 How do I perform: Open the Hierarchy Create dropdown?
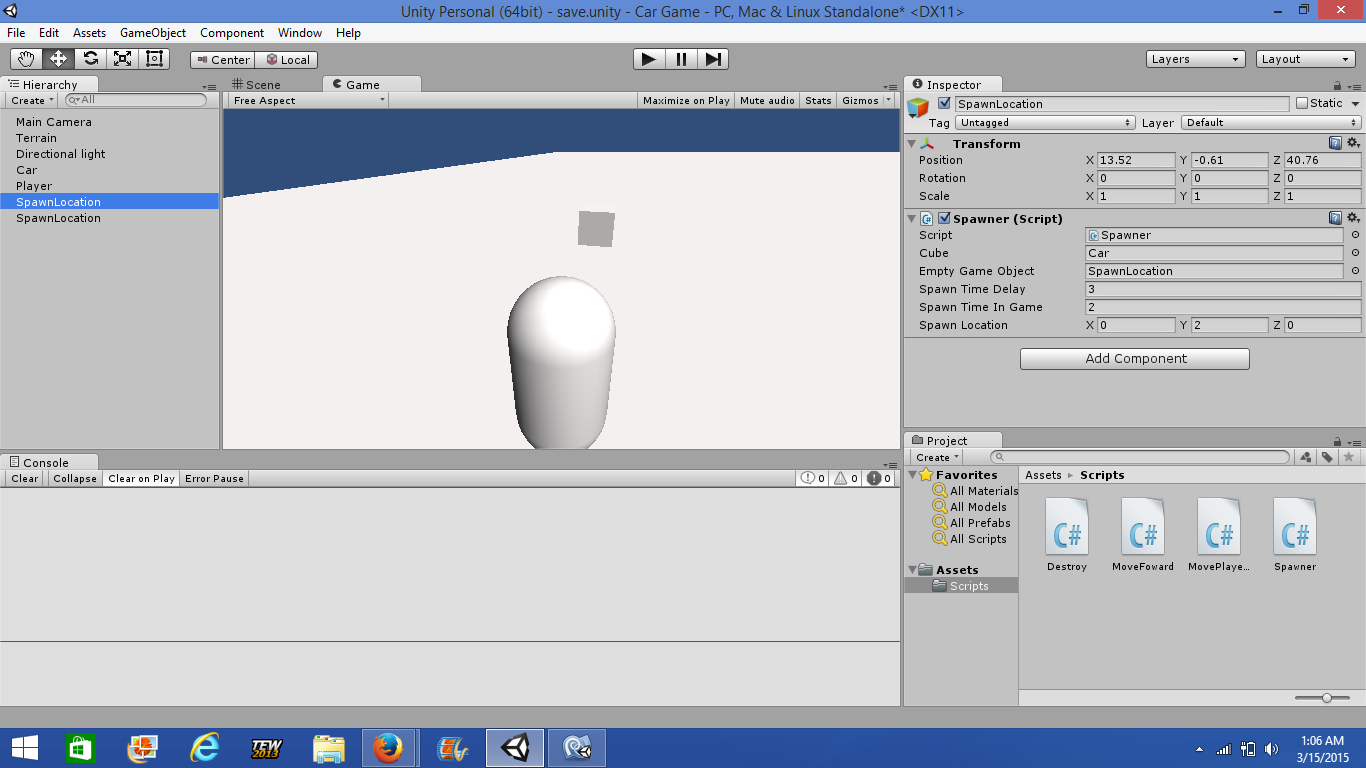31,100
